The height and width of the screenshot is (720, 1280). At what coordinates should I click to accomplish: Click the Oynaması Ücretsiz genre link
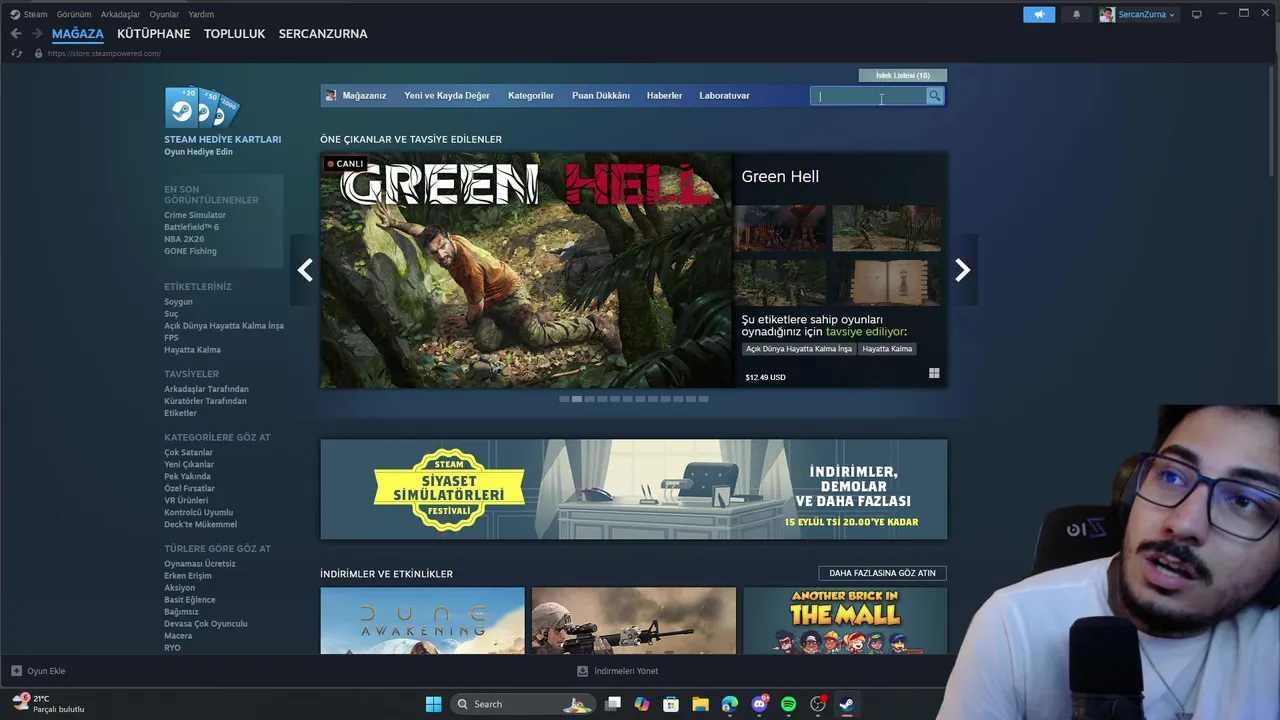(200, 563)
